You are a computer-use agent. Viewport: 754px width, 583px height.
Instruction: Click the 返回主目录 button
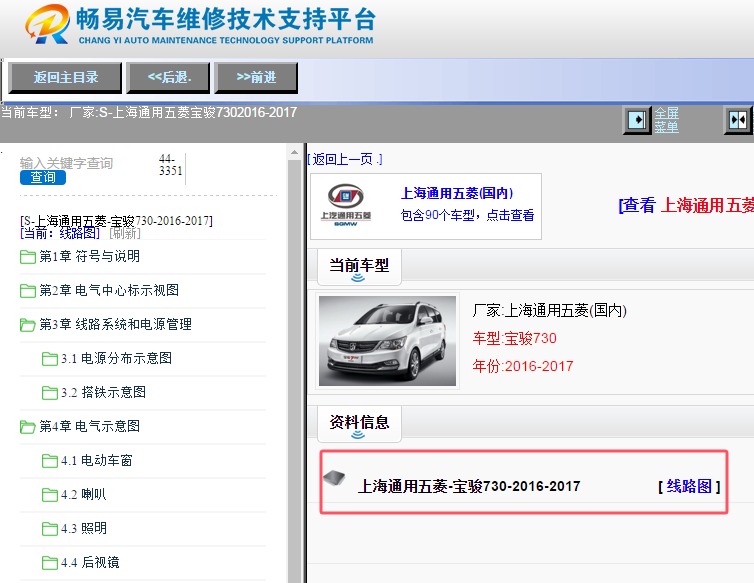click(x=65, y=77)
